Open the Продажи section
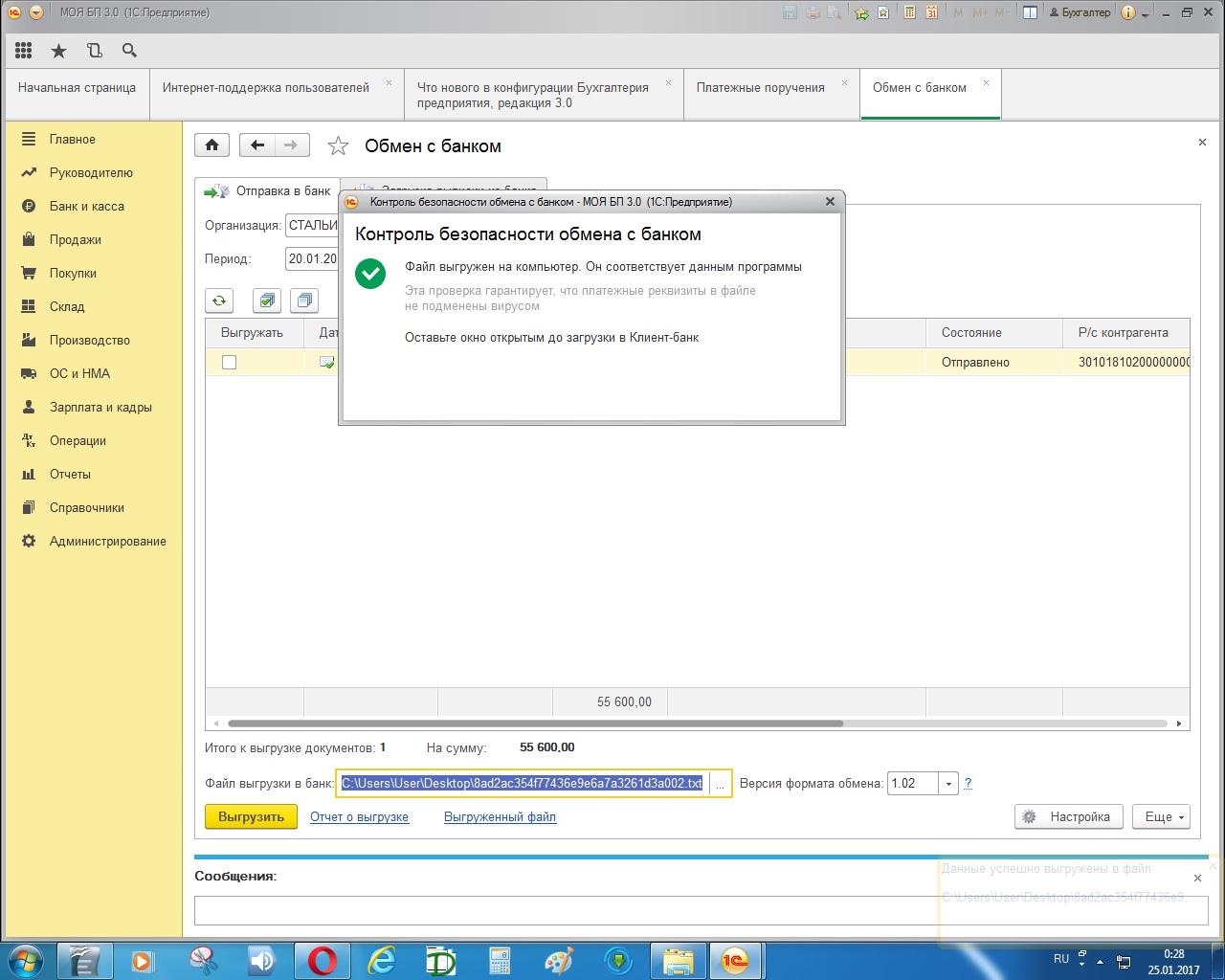1225x980 pixels. pos(76,239)
